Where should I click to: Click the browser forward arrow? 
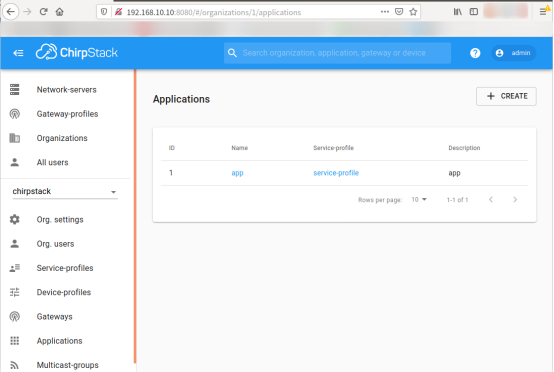[27, 12]
